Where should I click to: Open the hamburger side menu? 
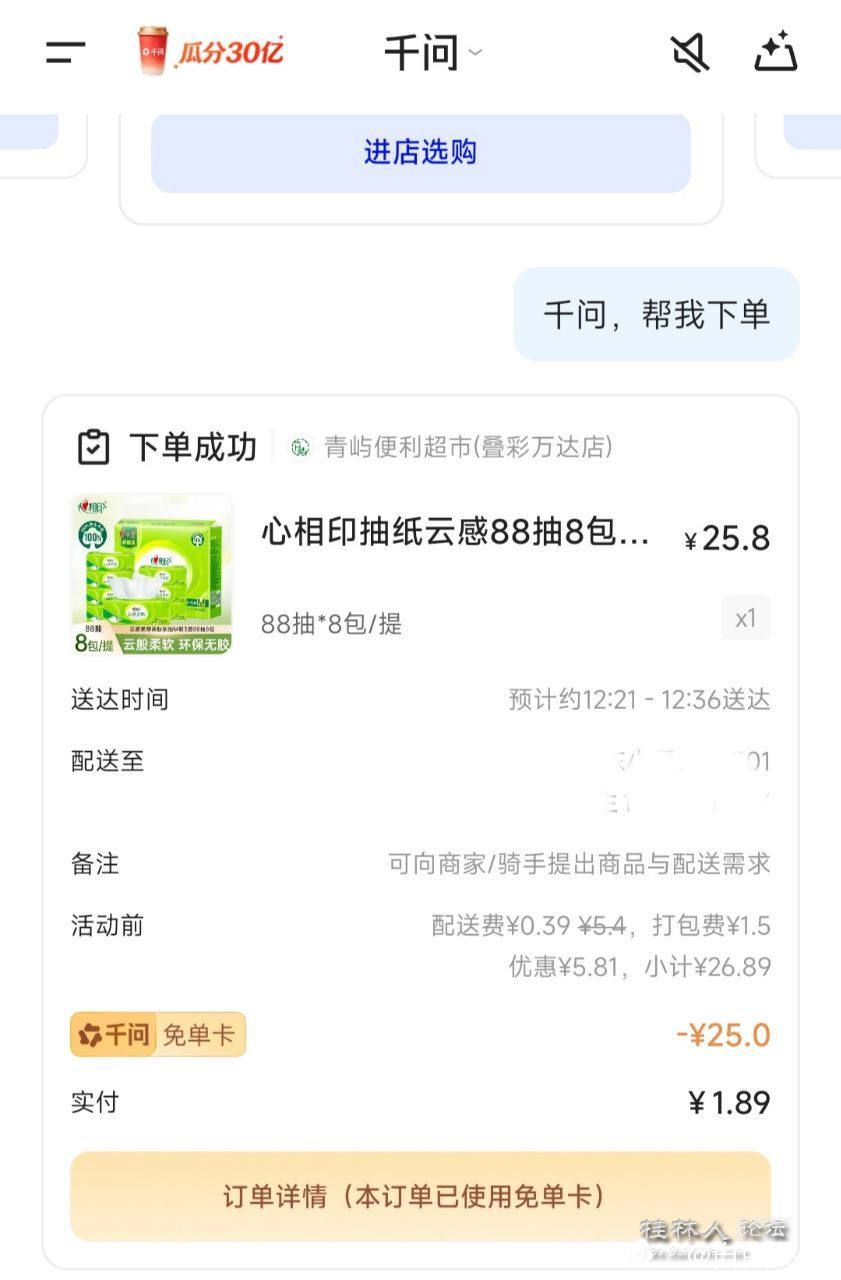(x=66, y=52)
